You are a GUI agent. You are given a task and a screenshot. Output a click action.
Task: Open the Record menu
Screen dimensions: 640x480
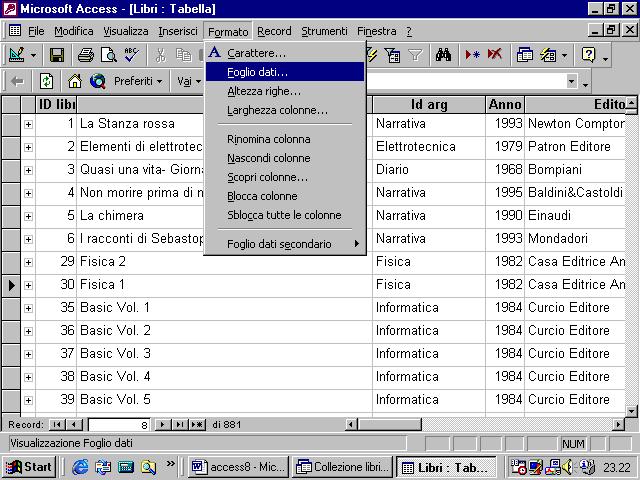coord(274,31)
